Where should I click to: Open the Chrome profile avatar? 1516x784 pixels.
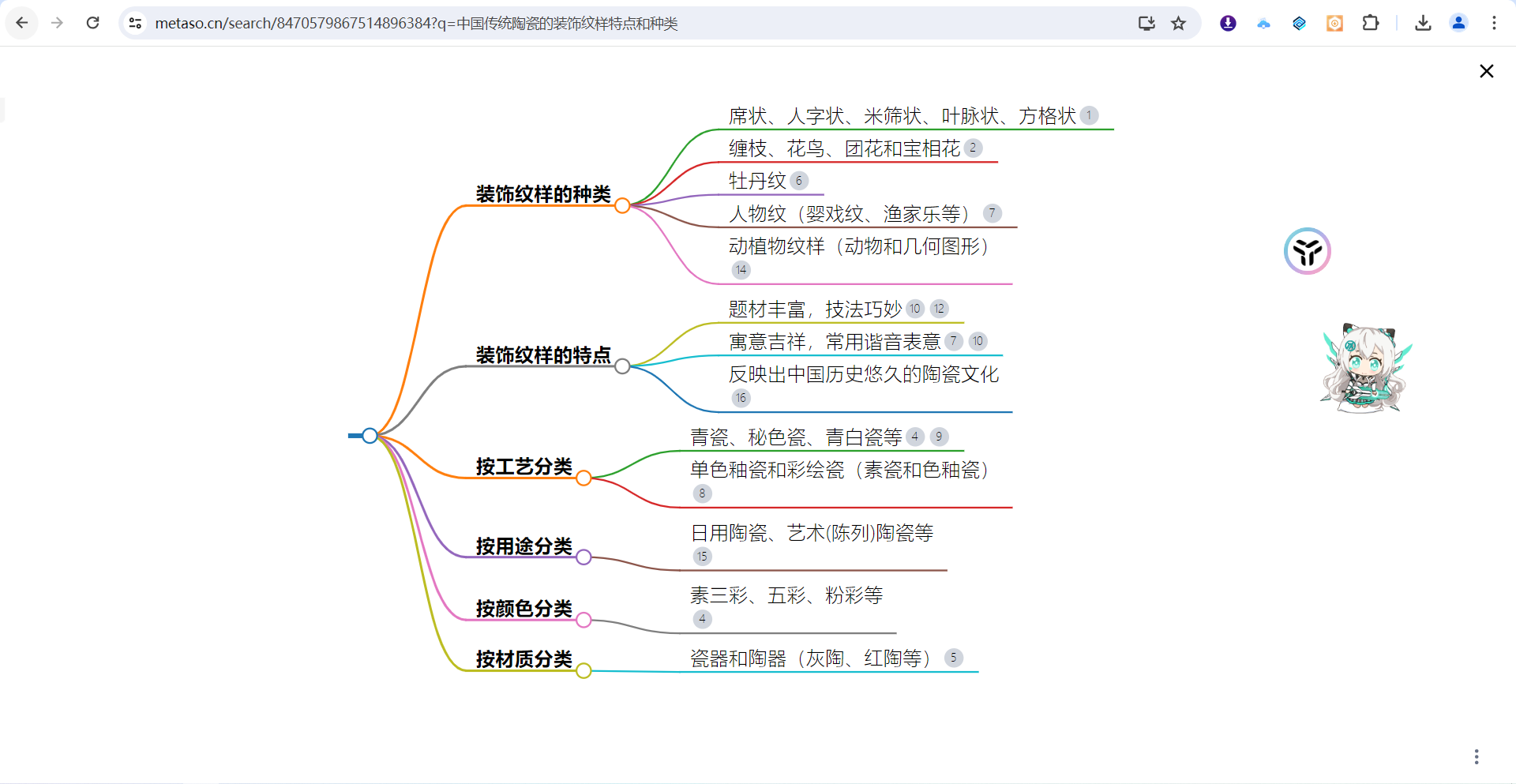(x=1458, y=23)
